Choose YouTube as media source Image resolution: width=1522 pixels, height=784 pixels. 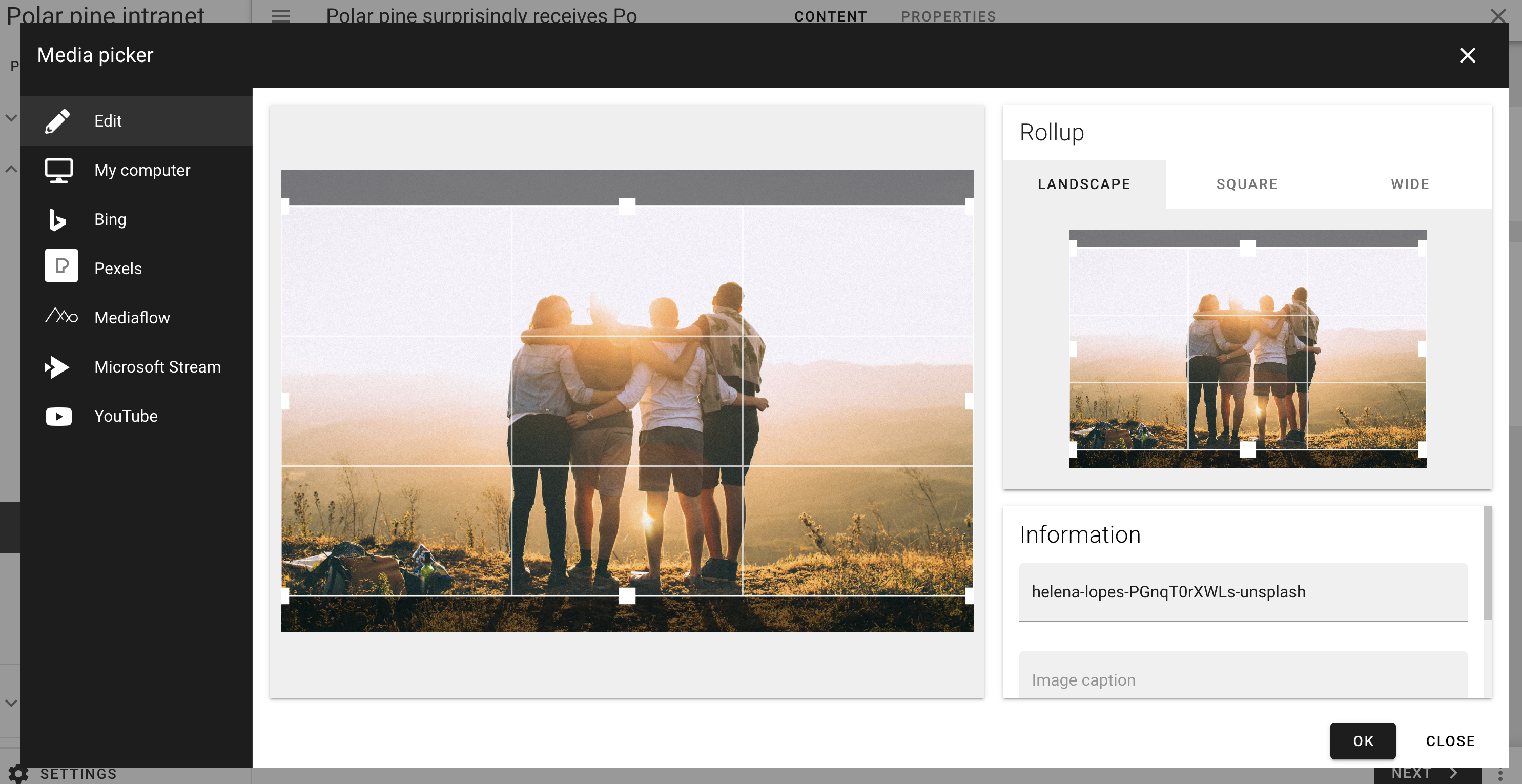pyautogui.click(x=136, y=417)
